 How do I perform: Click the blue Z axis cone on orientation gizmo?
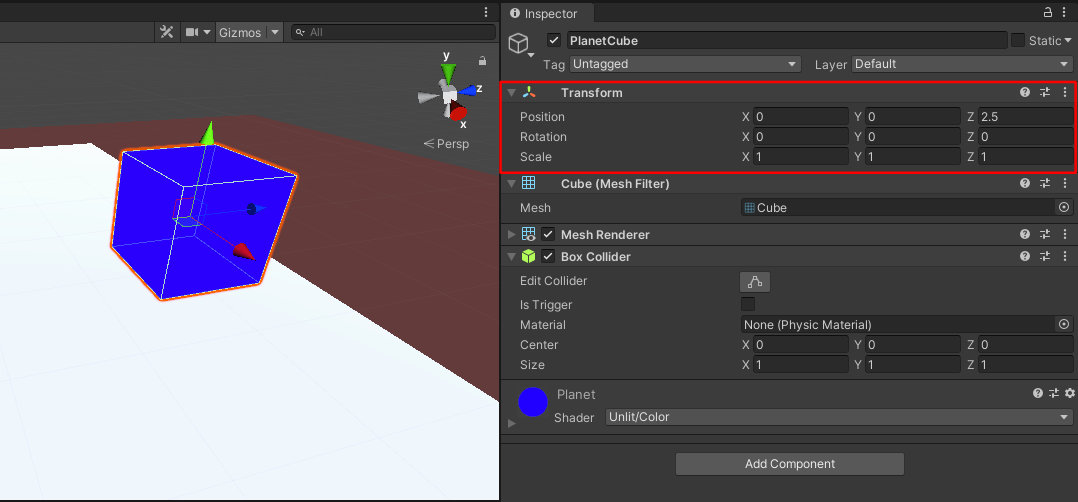(468, 90)
